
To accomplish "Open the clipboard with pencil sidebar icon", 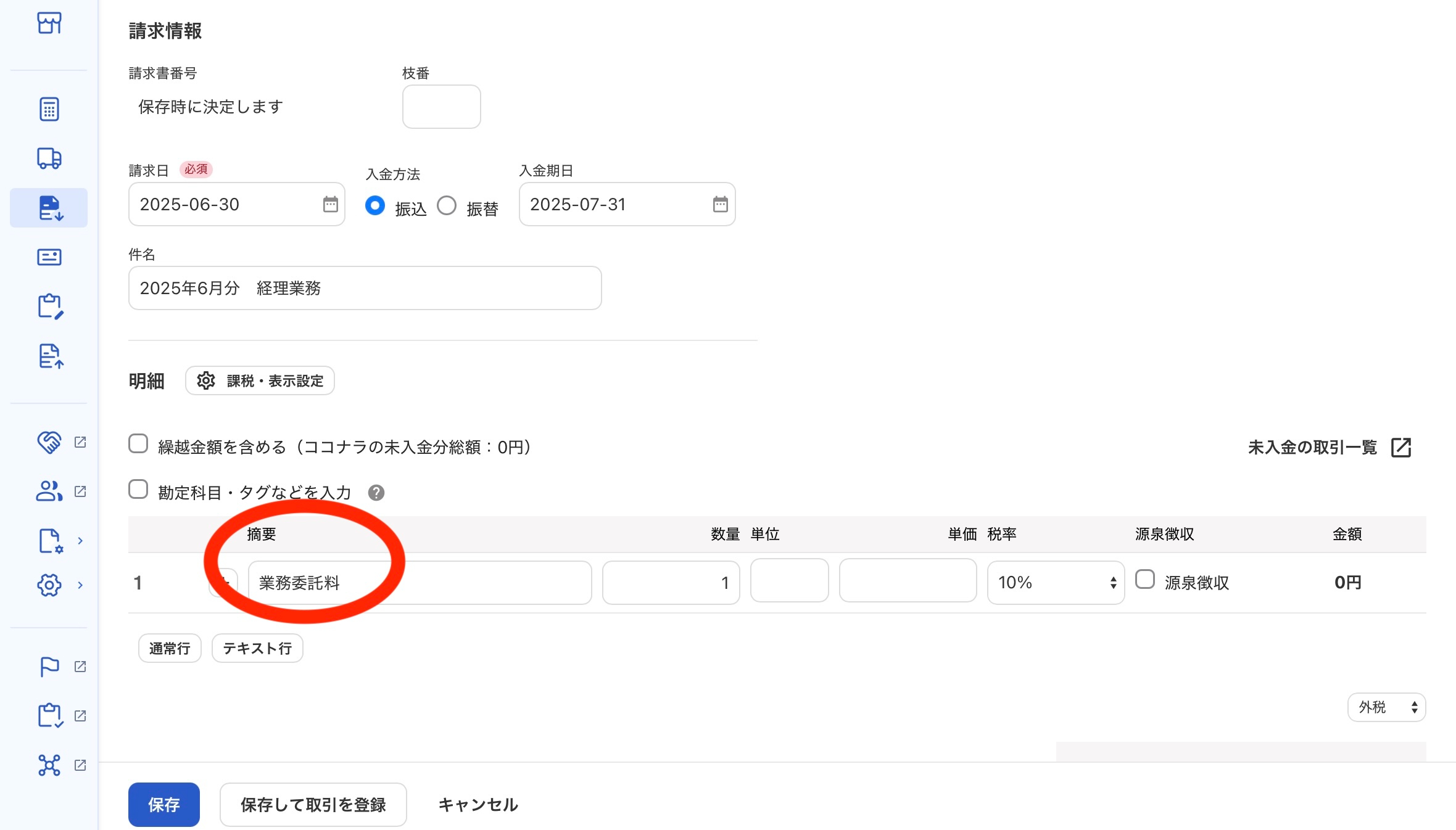I will [x=50, y=306].
